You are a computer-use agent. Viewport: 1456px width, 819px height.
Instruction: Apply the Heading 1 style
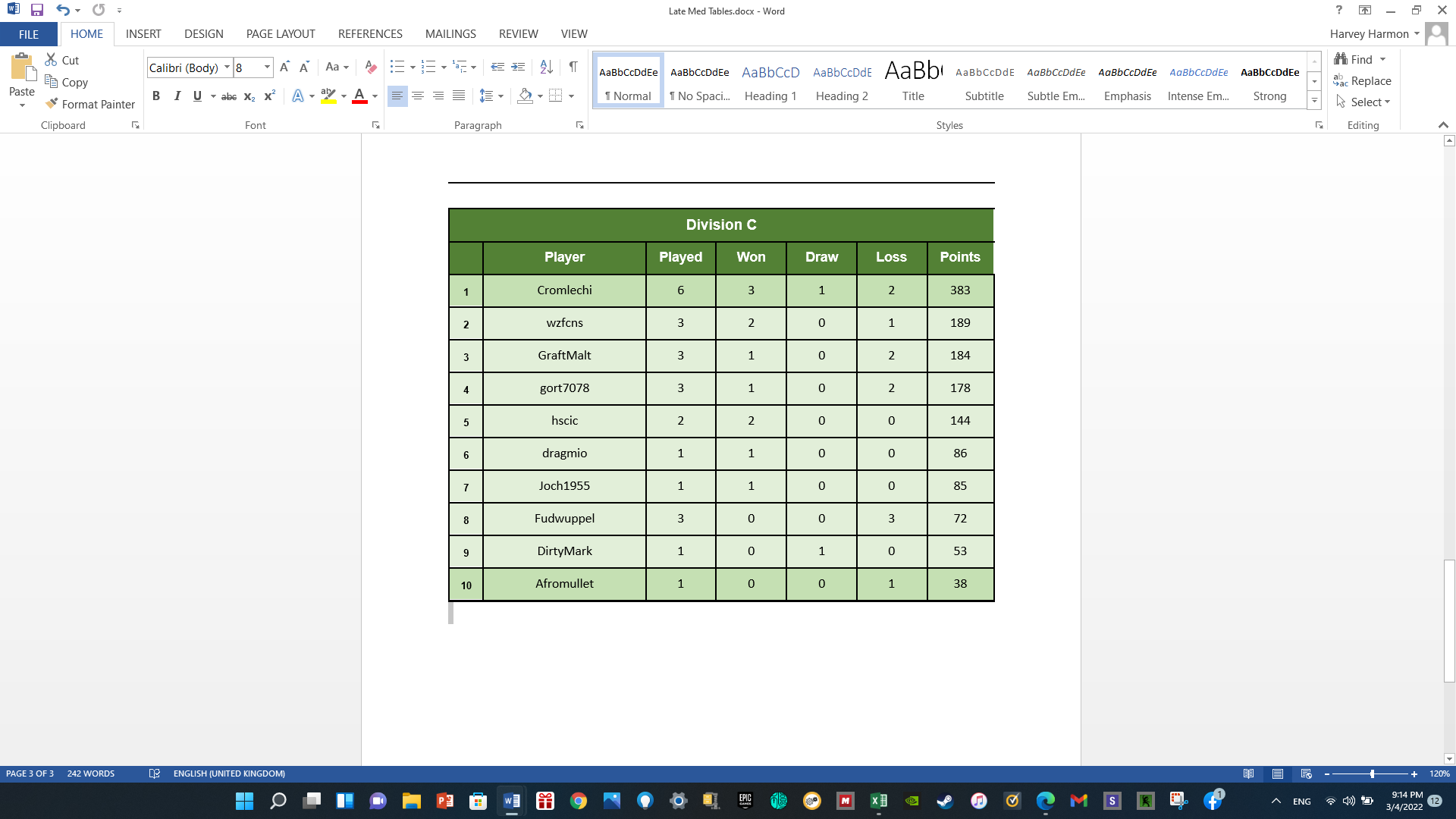770,81
